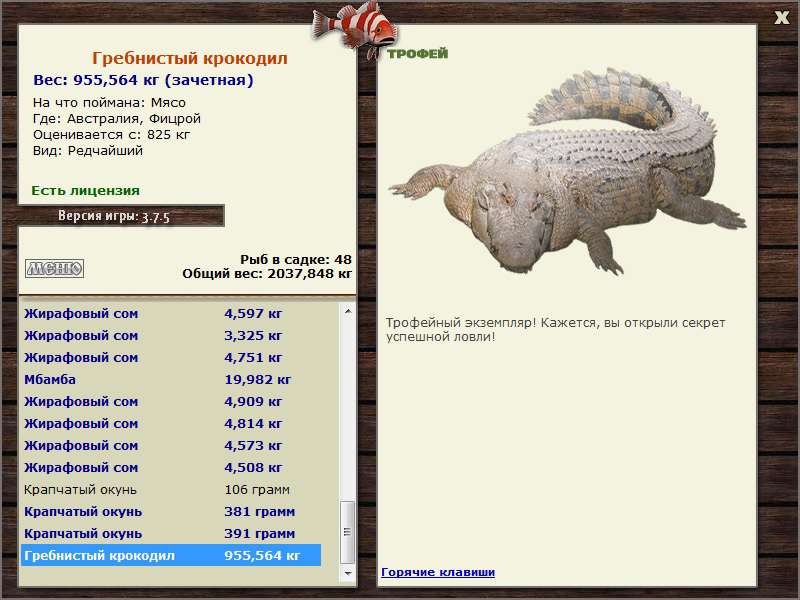800x600 pixels.
Task: Click the scrollbar up arrow in the fish list
Action: pyautogui.click(x=348, y=311)
